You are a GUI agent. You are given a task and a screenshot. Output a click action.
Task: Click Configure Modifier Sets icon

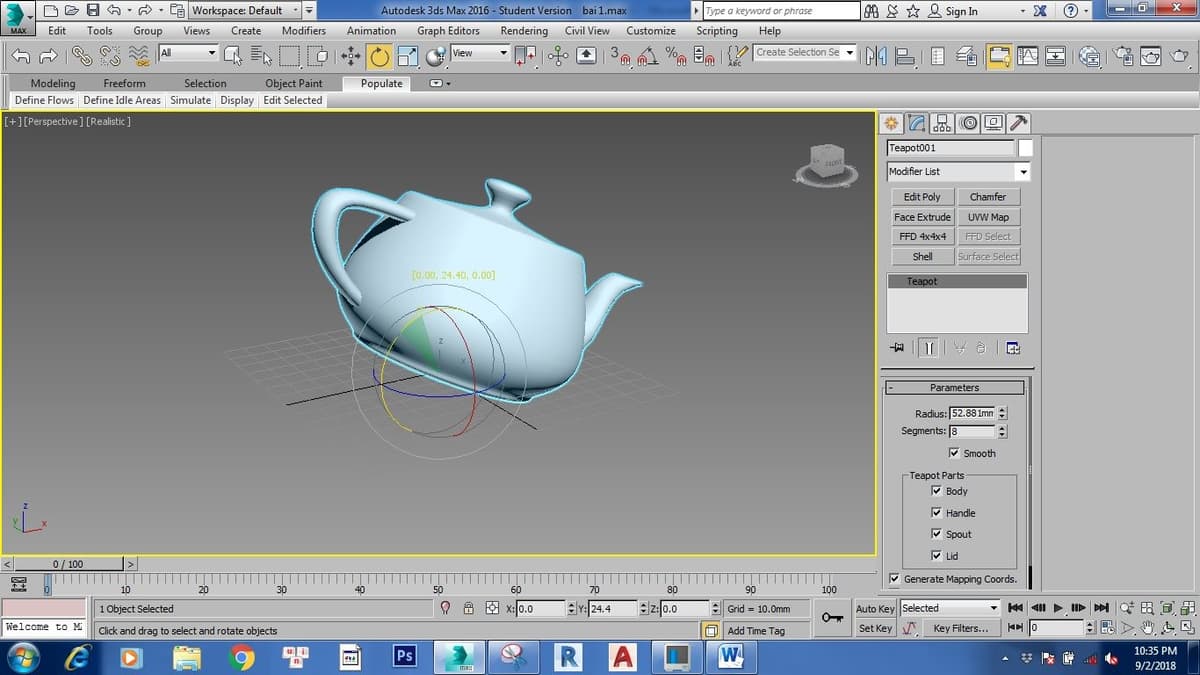pos(1012,348)
